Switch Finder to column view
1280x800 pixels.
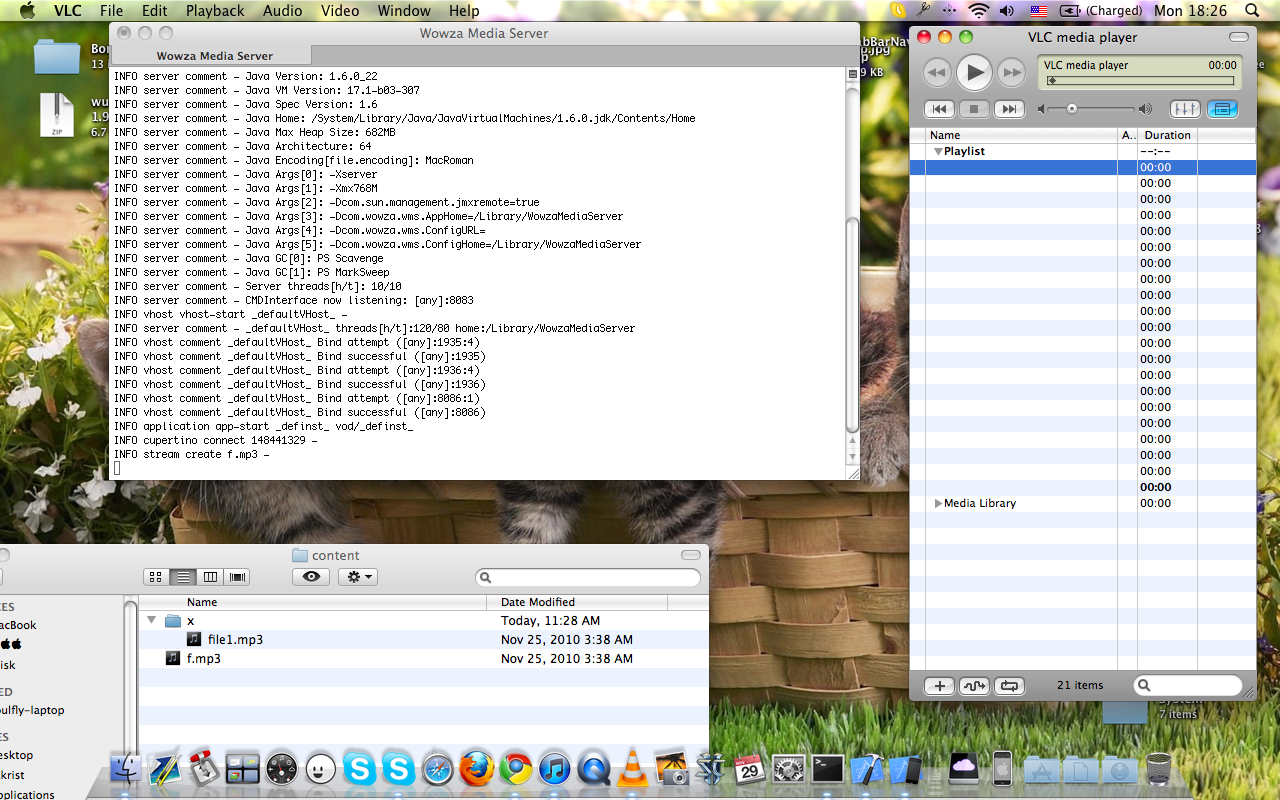pyautogui.click(x=210, y=577)
